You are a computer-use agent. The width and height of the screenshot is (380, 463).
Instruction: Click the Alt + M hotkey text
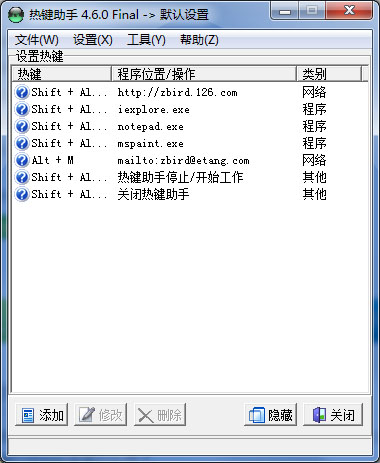[x=52, y=160]
